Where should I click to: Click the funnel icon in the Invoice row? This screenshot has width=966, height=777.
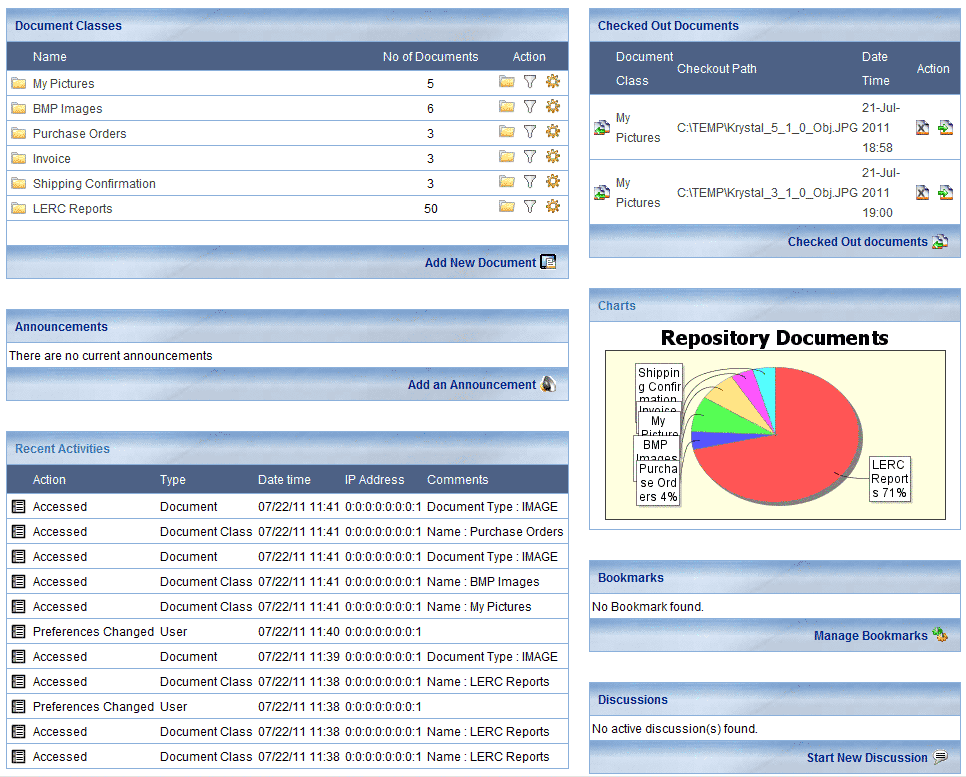tap(530, 157)
